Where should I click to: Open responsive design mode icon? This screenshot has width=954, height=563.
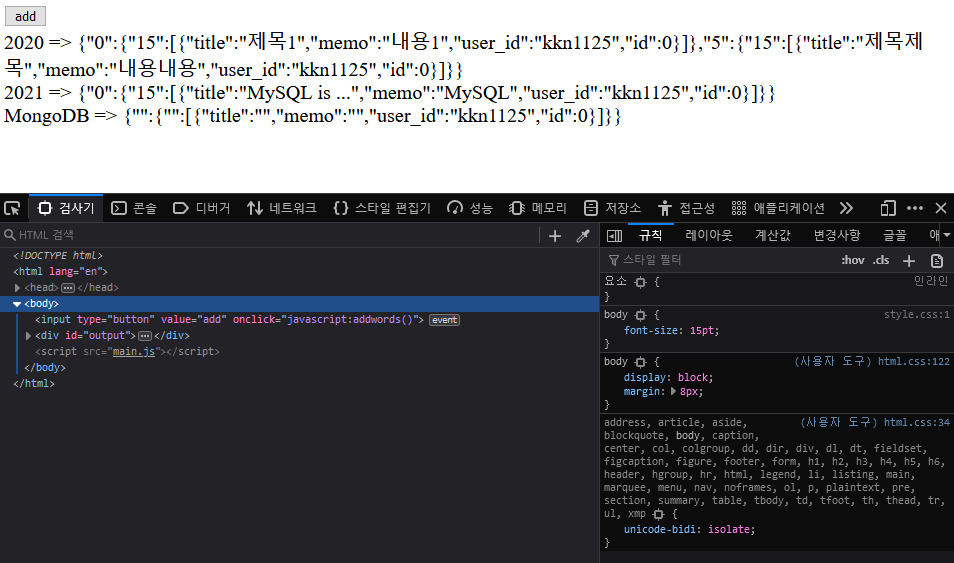tap(887, 208)
